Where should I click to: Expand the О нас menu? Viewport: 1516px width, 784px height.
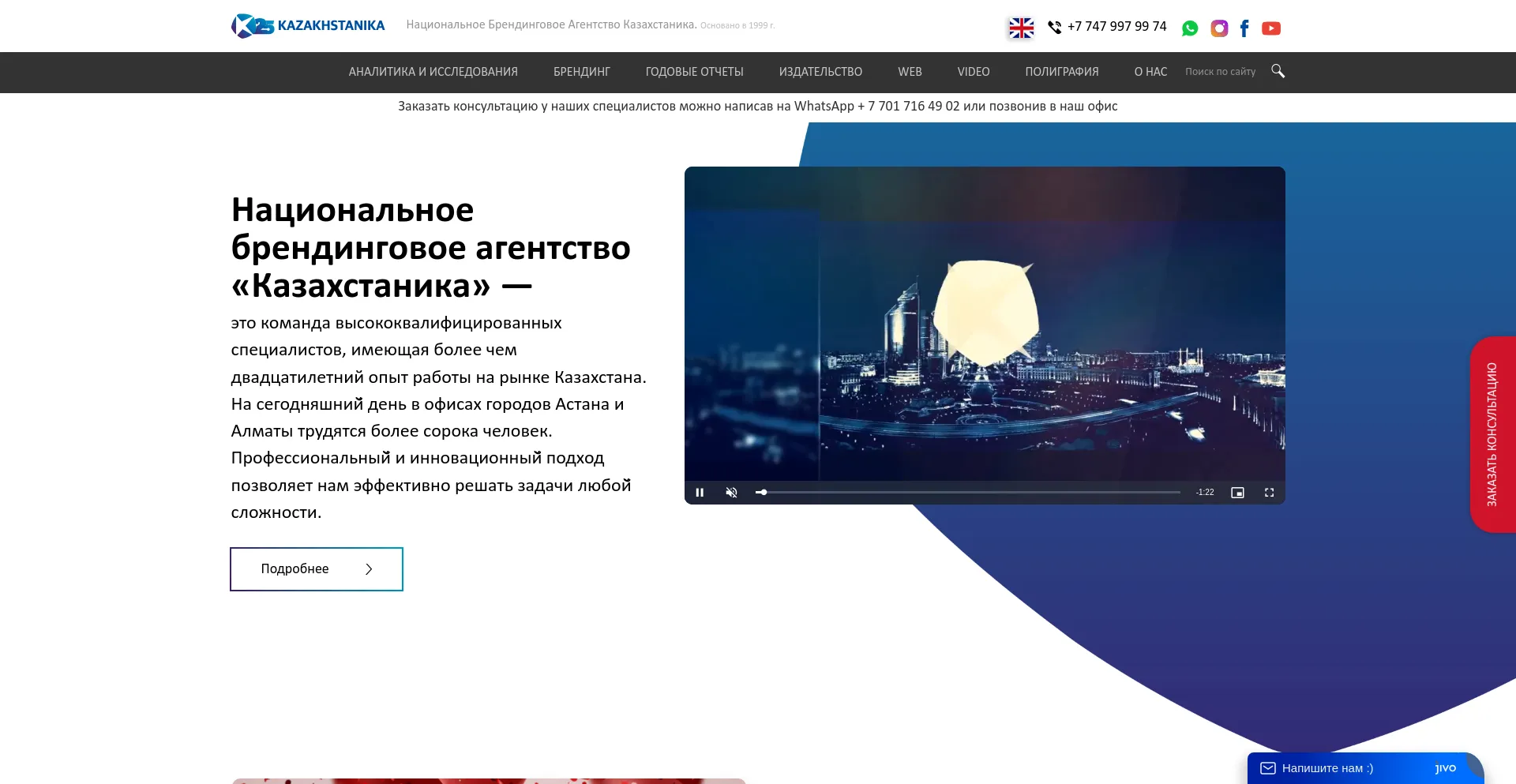coord(1150,72)
